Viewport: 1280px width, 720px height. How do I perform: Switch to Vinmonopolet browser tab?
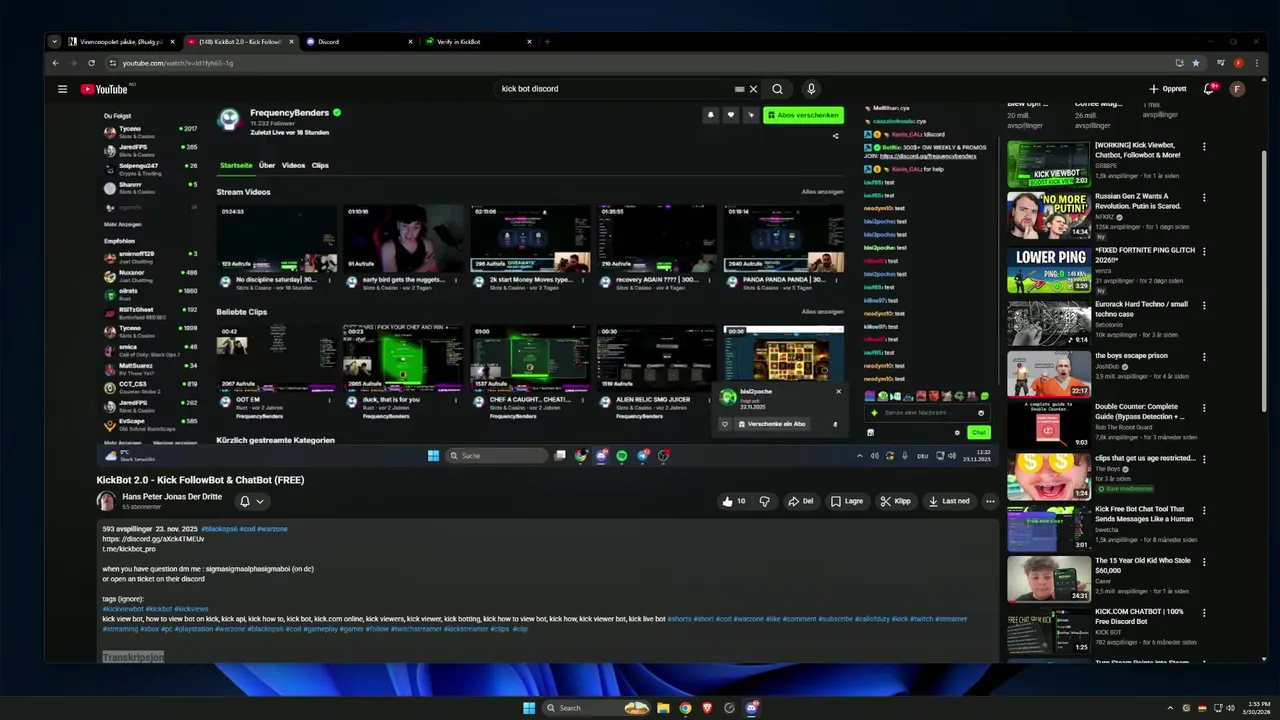[122, 42]
